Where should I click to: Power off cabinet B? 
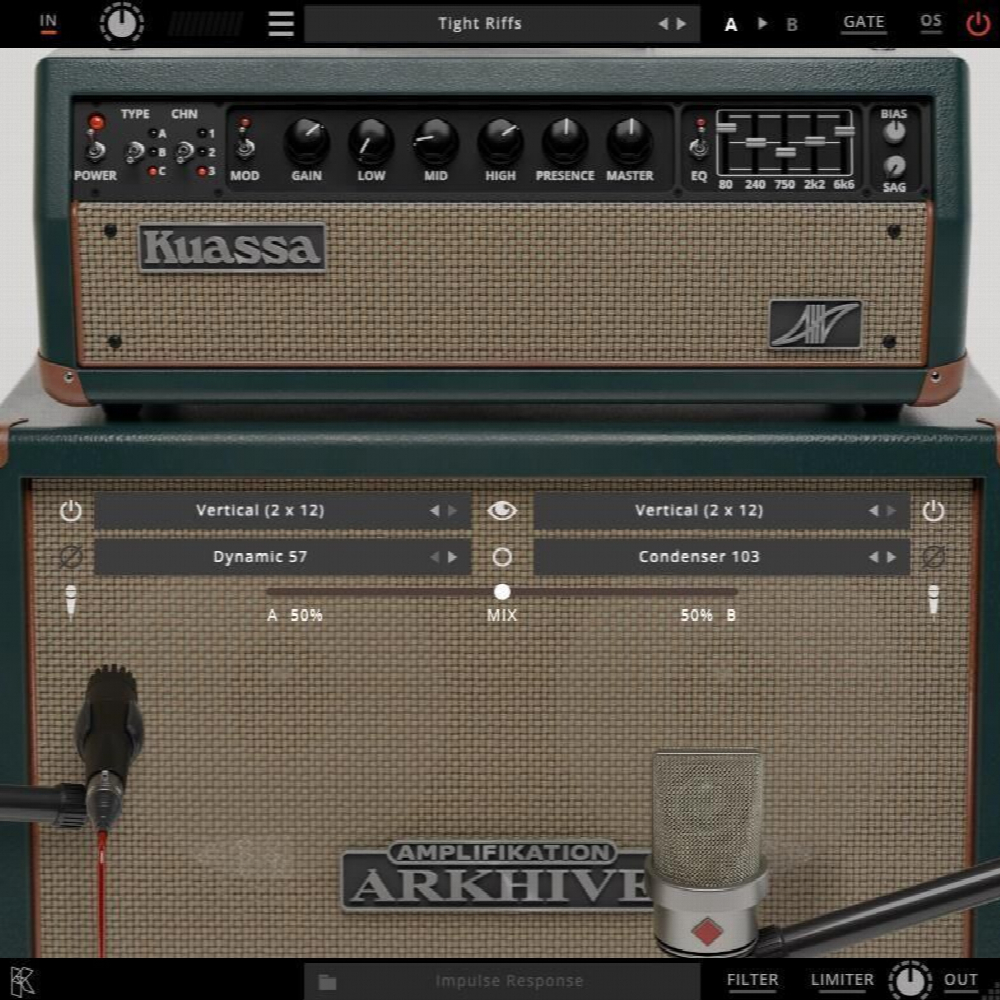933,510
